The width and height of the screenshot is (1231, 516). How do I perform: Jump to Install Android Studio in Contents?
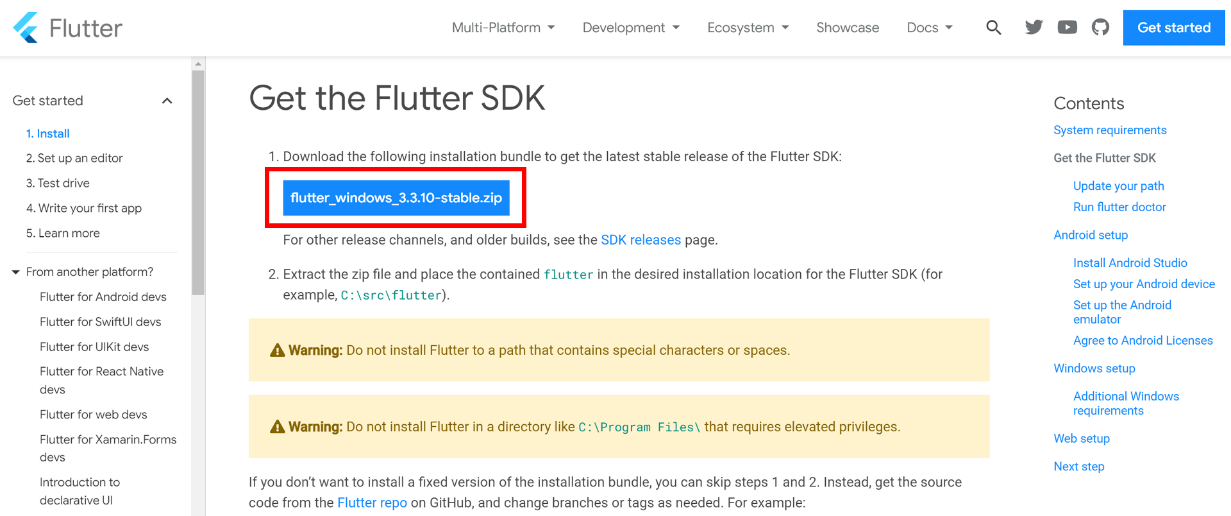[x=1130, y=263]
